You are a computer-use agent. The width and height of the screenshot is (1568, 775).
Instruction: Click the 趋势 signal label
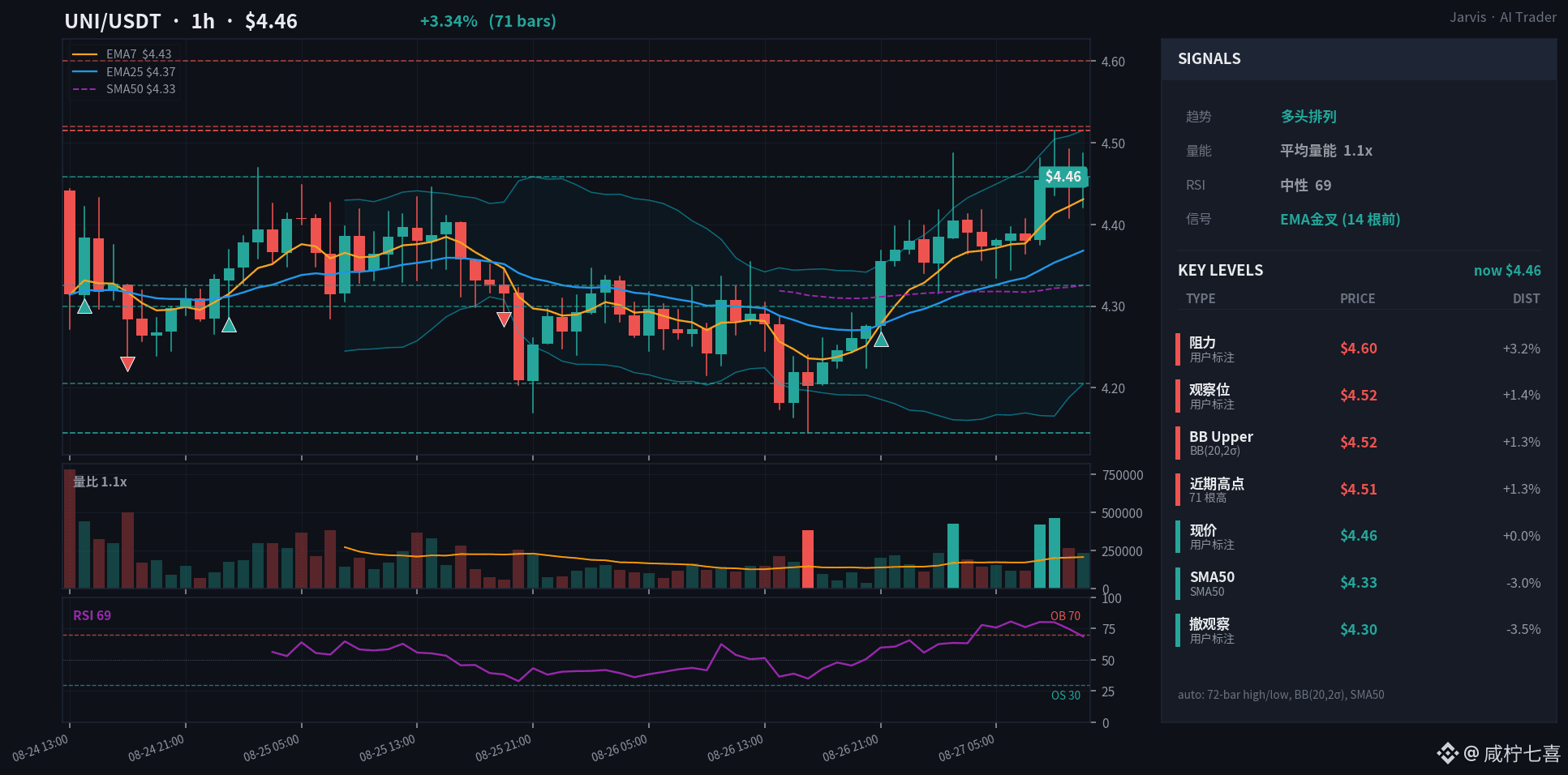pos(1198,117)
